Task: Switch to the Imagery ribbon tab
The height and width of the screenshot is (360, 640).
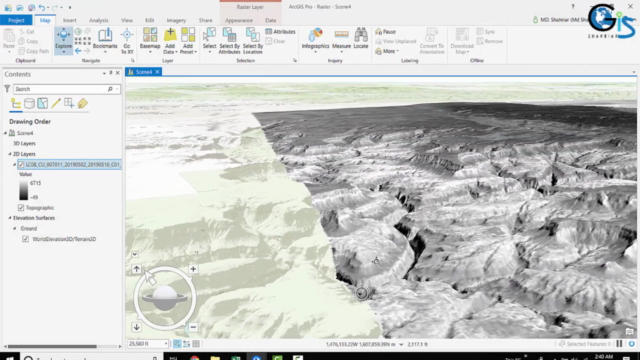Action: 176,20
